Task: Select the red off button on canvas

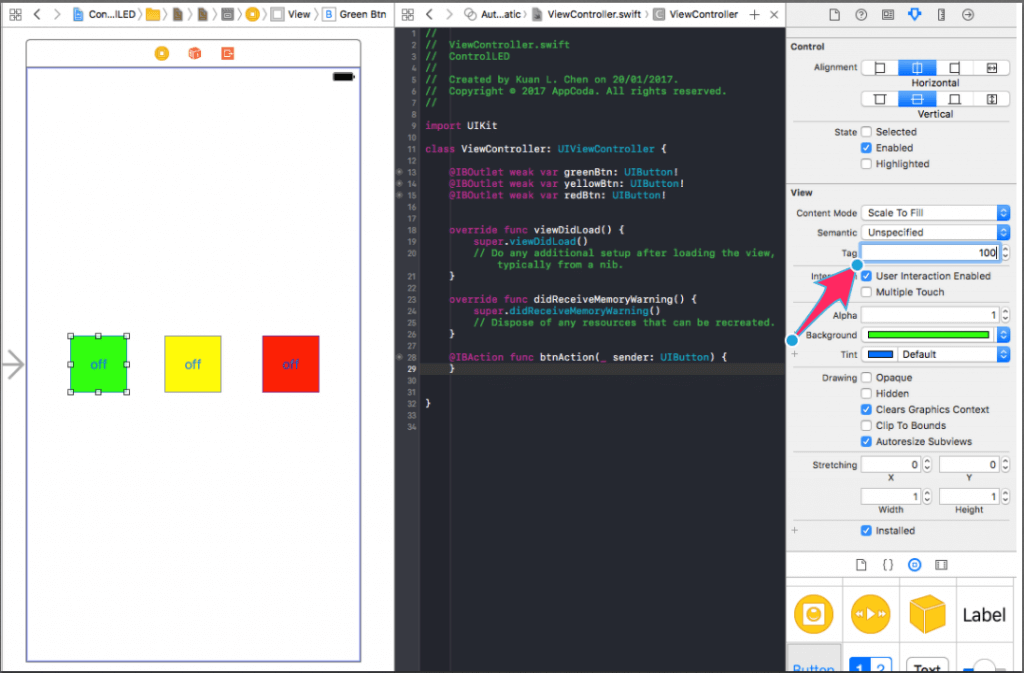Action: [291, 364]
